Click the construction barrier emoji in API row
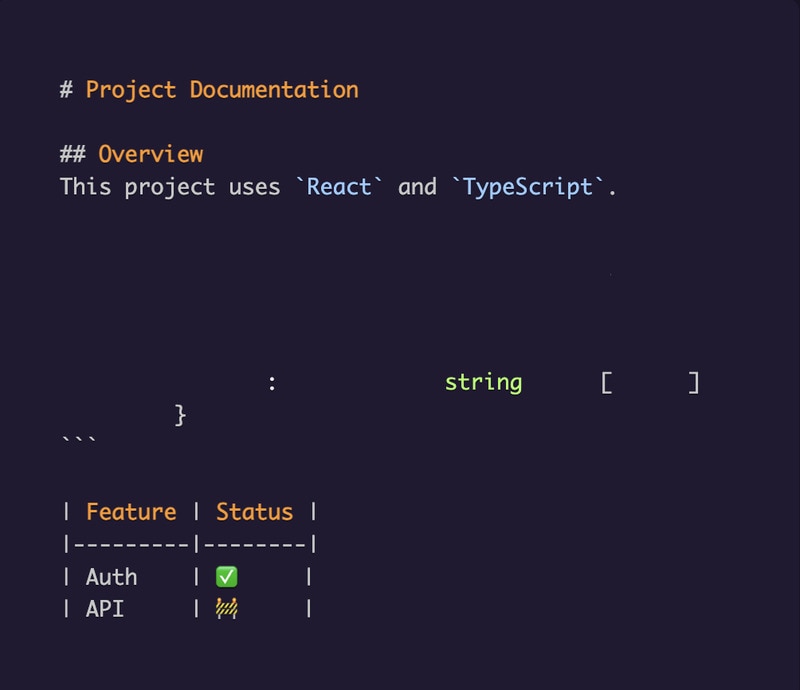The image size is (800, 690). pyautogui.click(x=227, y=608)
